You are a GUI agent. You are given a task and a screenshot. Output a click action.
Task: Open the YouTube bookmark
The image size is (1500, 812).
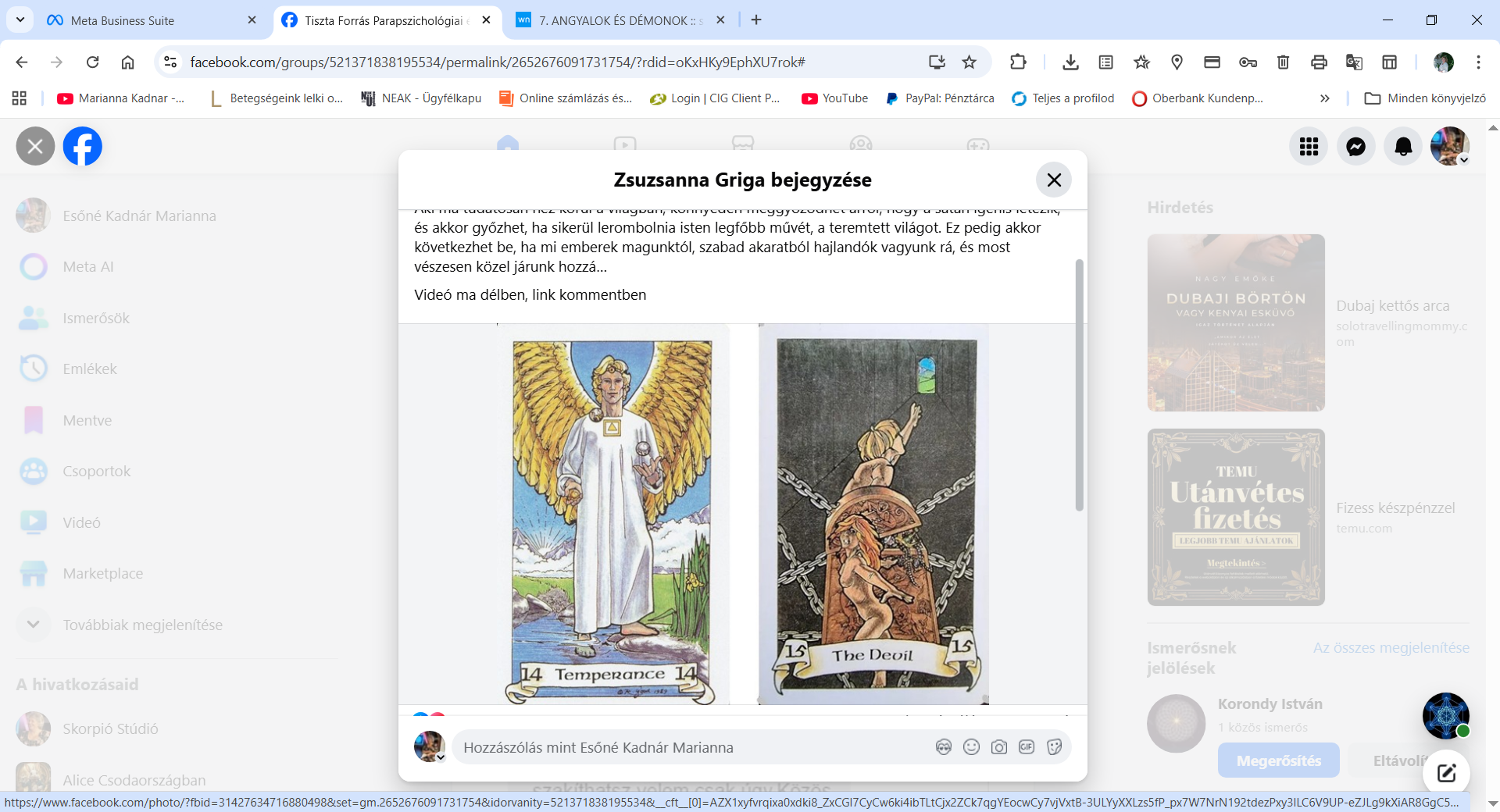[835, 98]
